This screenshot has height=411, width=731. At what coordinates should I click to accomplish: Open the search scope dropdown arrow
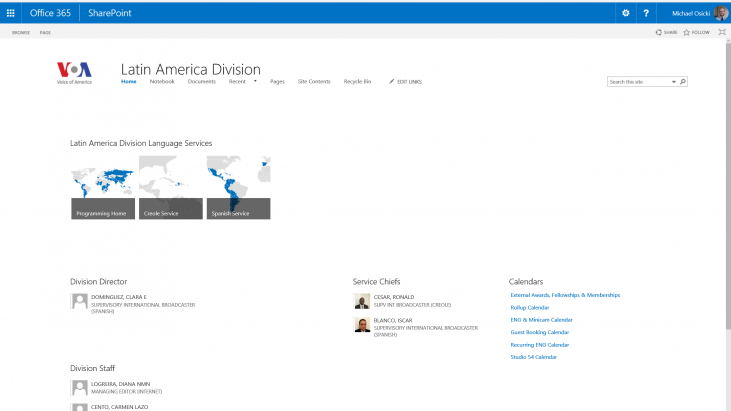coord(674,82)
